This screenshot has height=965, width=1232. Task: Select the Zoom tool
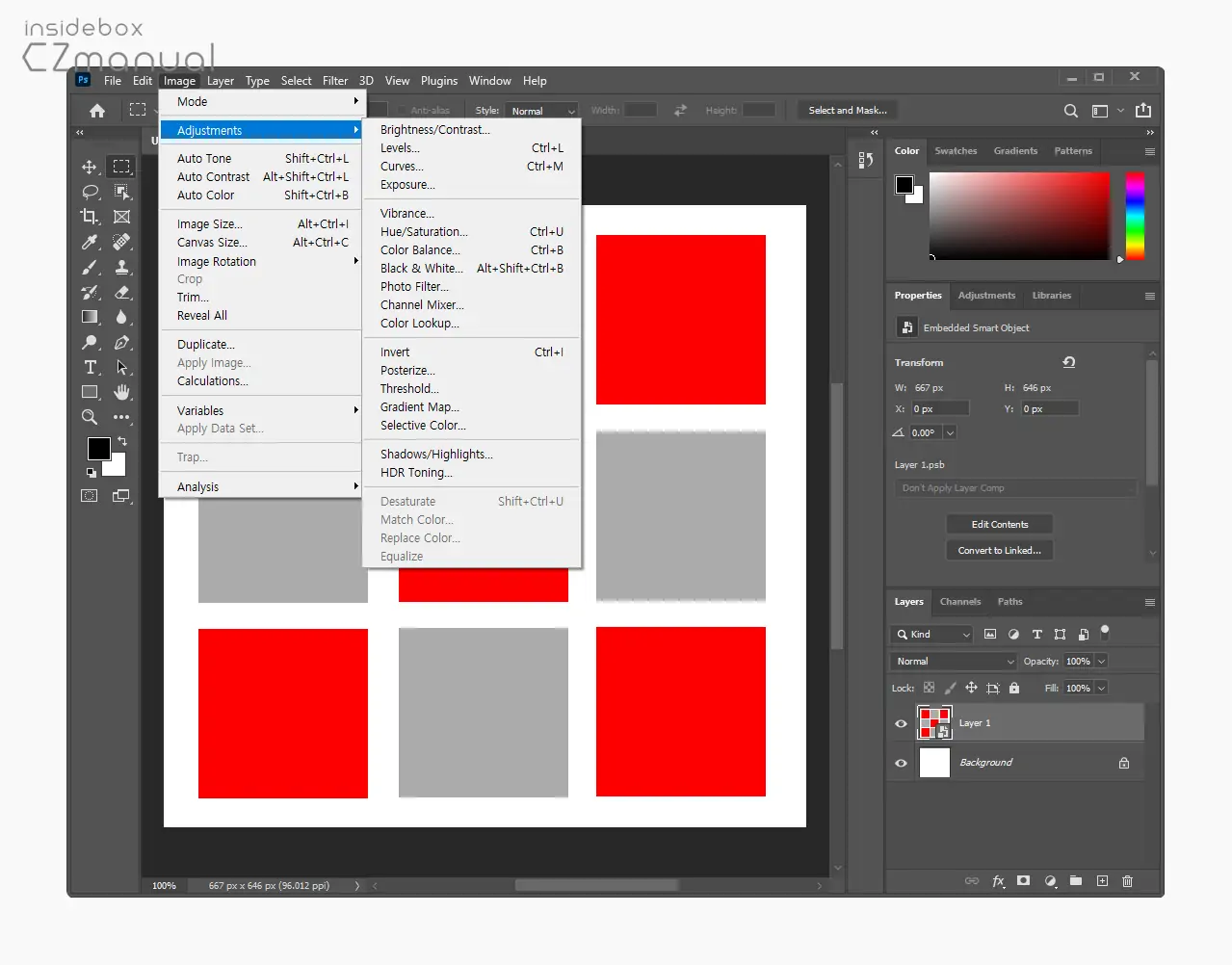click(x=90, y=417)
